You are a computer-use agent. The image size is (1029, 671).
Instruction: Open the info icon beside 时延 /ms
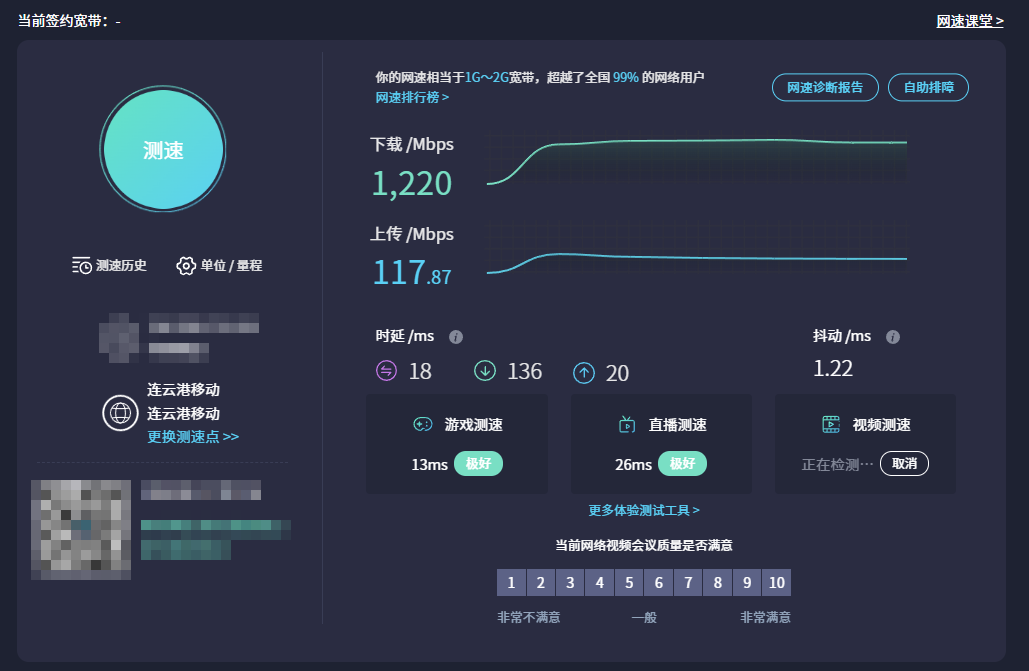pyautogui.click(x=456, y=337)
